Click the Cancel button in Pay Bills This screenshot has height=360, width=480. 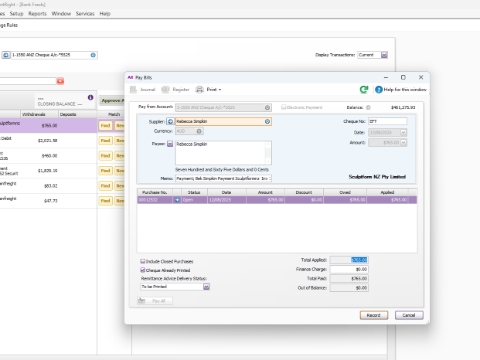pos(409,315)
